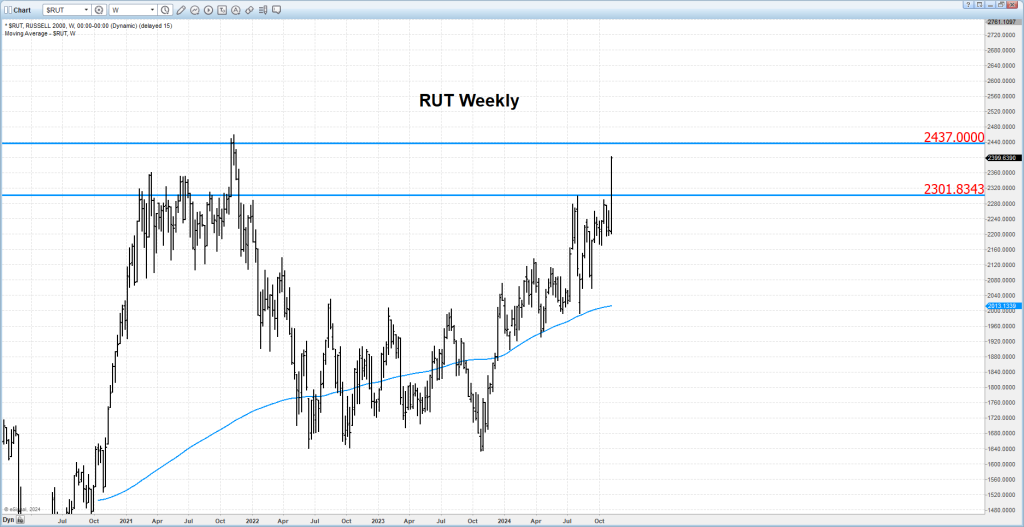Click the 2021 date axis label
Image resolution: width=1024 pixels, height=527 pixels.
click(x=125, y=520)
